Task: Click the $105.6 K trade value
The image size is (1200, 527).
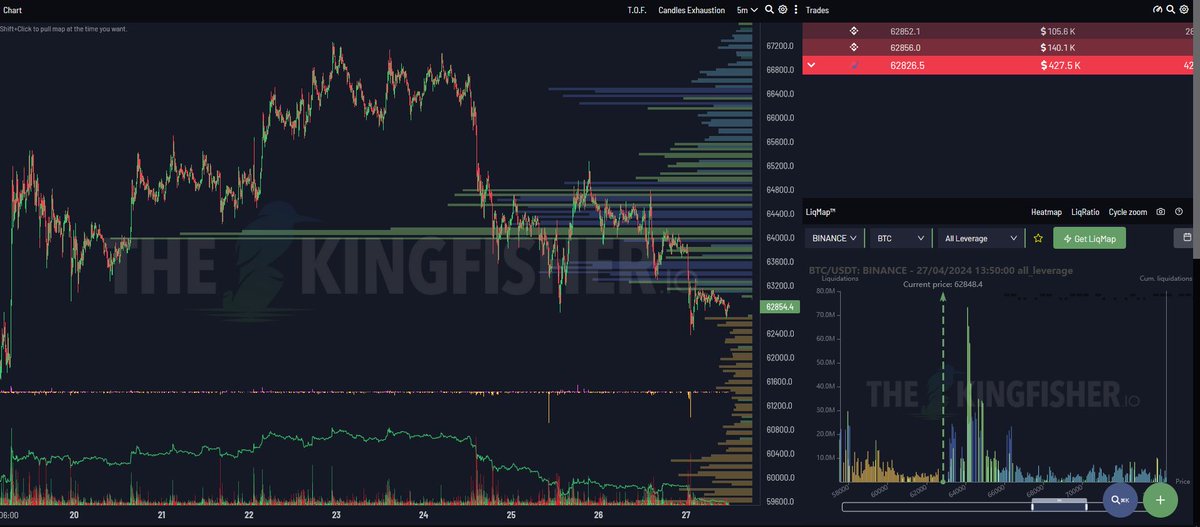Action: (1060, 31)
